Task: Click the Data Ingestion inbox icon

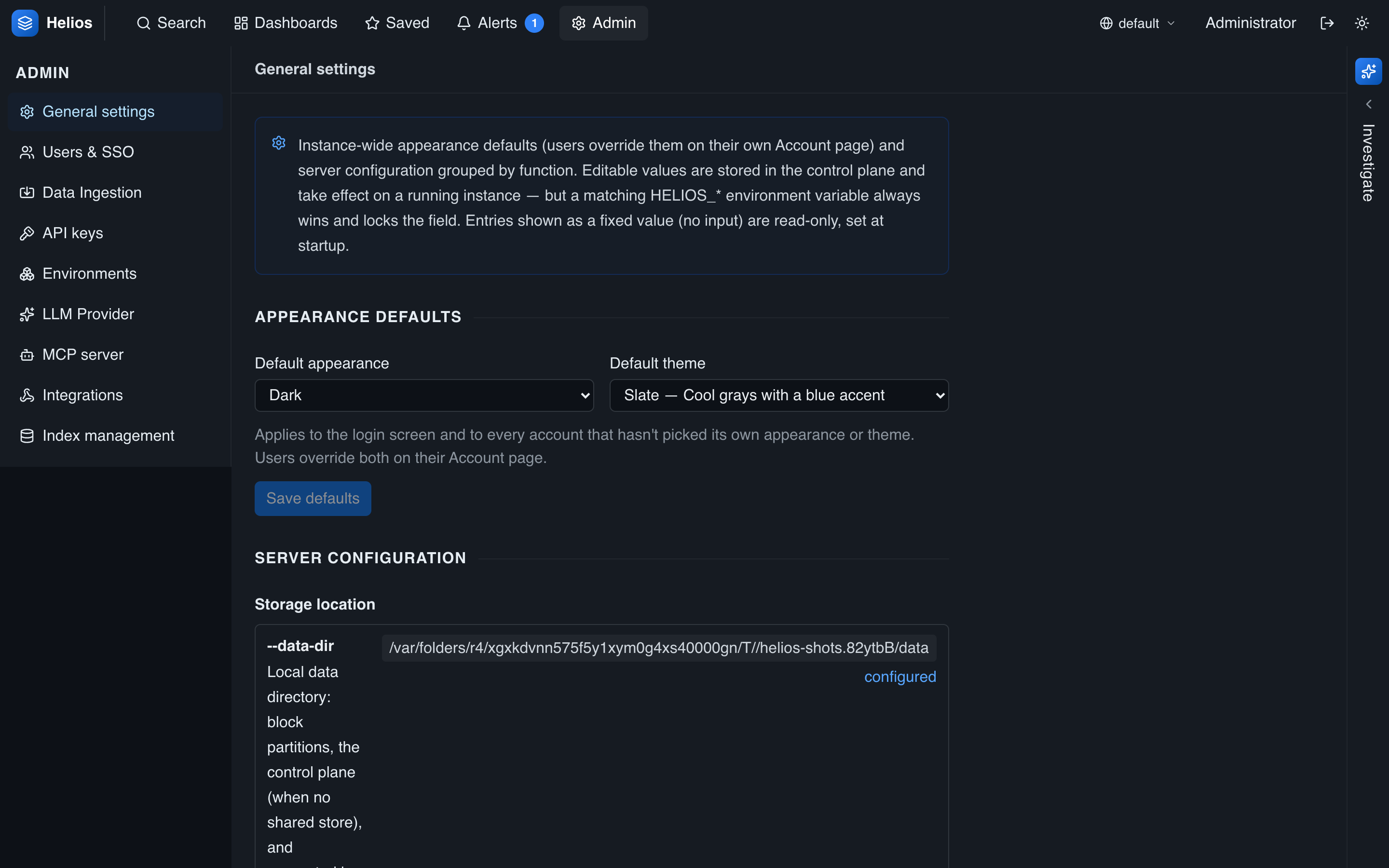Action: (x=27, y=192)
